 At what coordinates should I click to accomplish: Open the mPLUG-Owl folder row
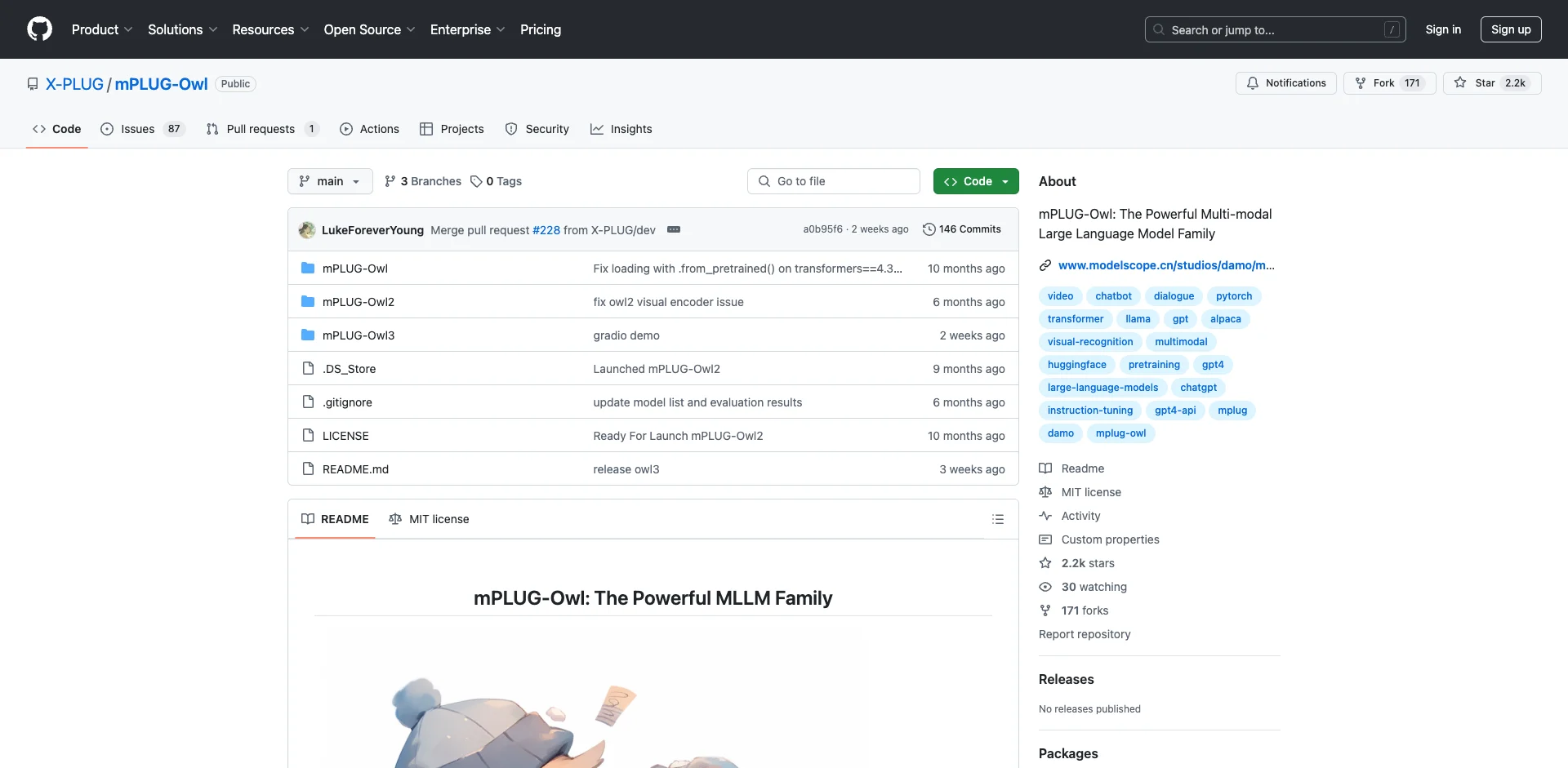tap(653, 269)
